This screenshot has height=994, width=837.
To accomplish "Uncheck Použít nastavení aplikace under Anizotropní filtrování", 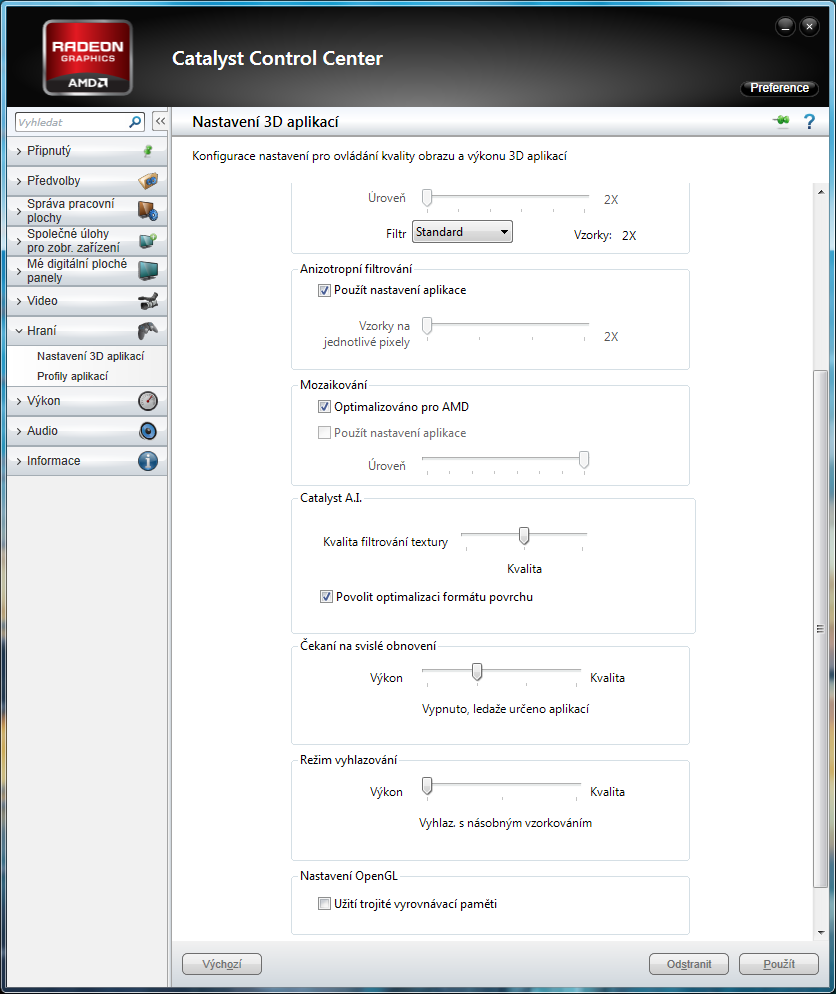I will pos(324,290).
